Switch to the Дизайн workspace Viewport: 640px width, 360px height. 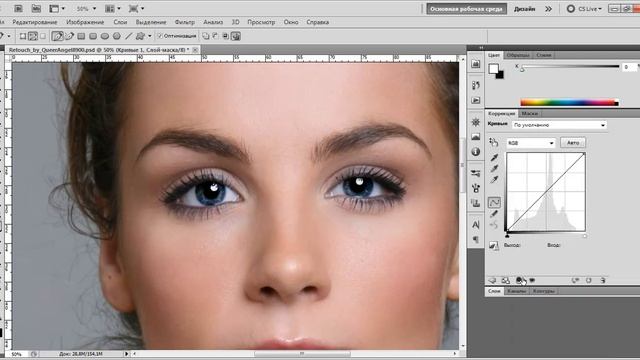(x=524, y=9)
